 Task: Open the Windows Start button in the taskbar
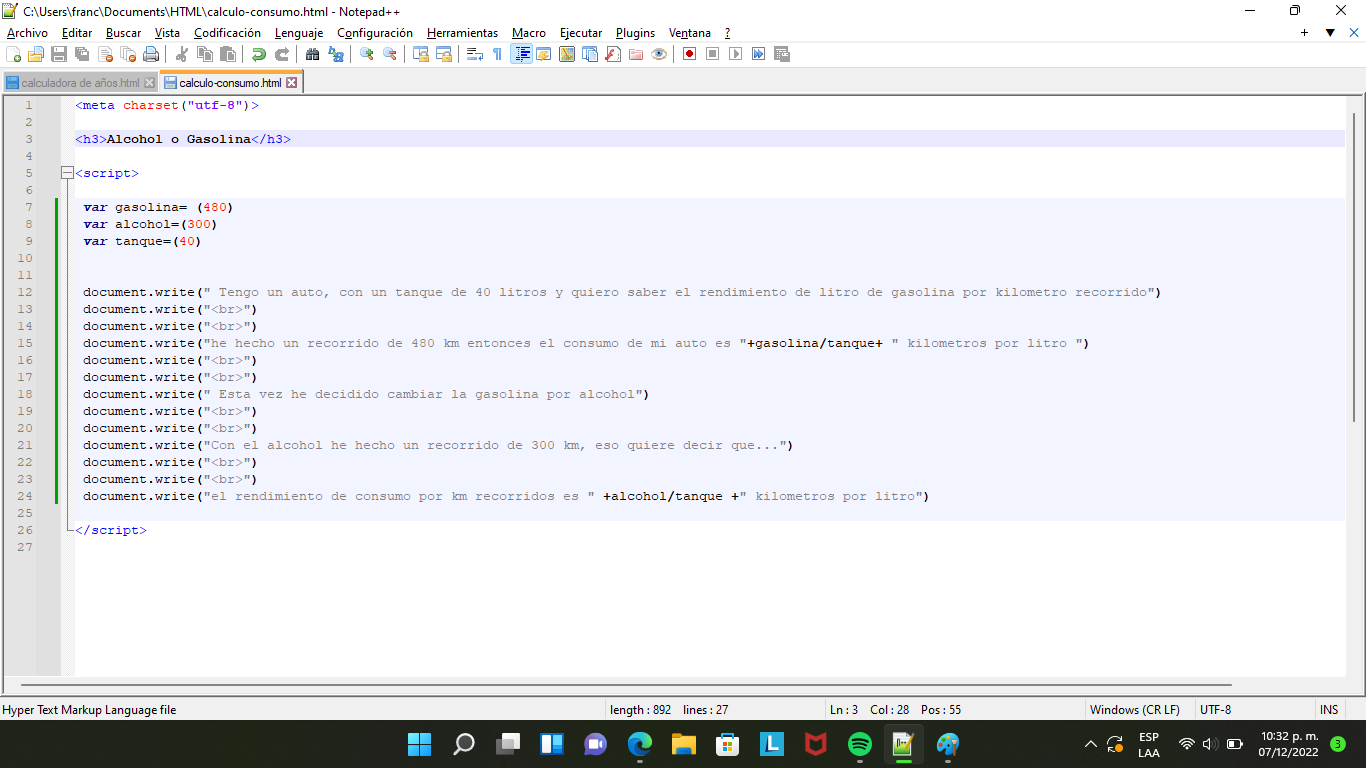[x=420, y=744]
